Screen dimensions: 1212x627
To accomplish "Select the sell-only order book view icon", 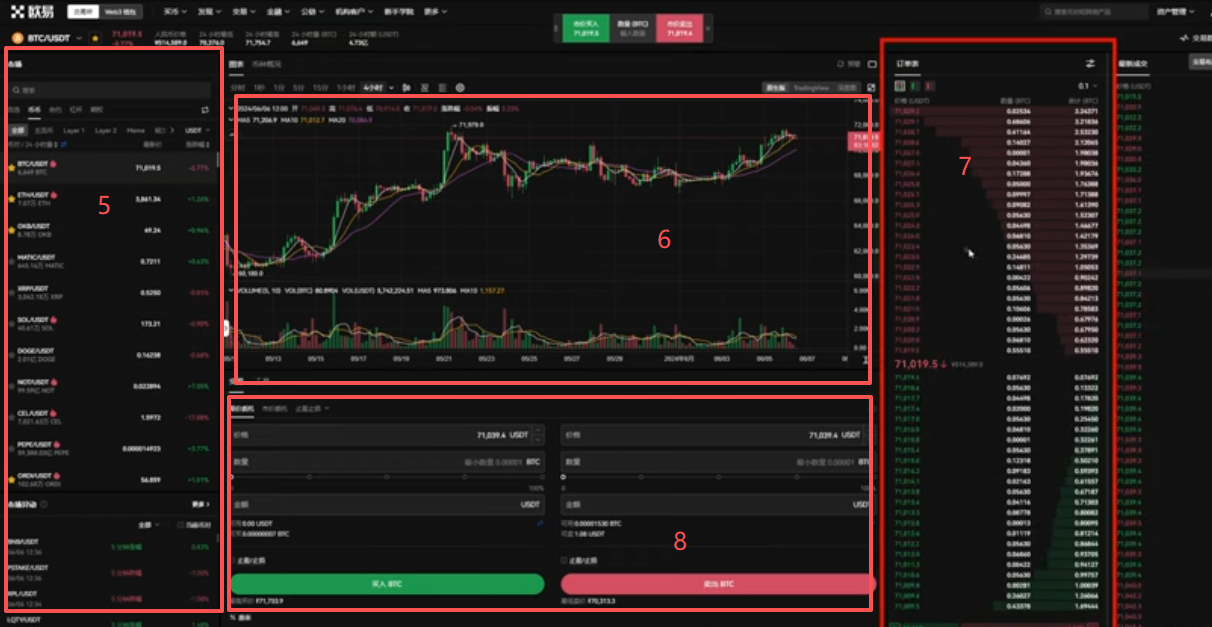I will pyautogui.click(x=928, y=86).
